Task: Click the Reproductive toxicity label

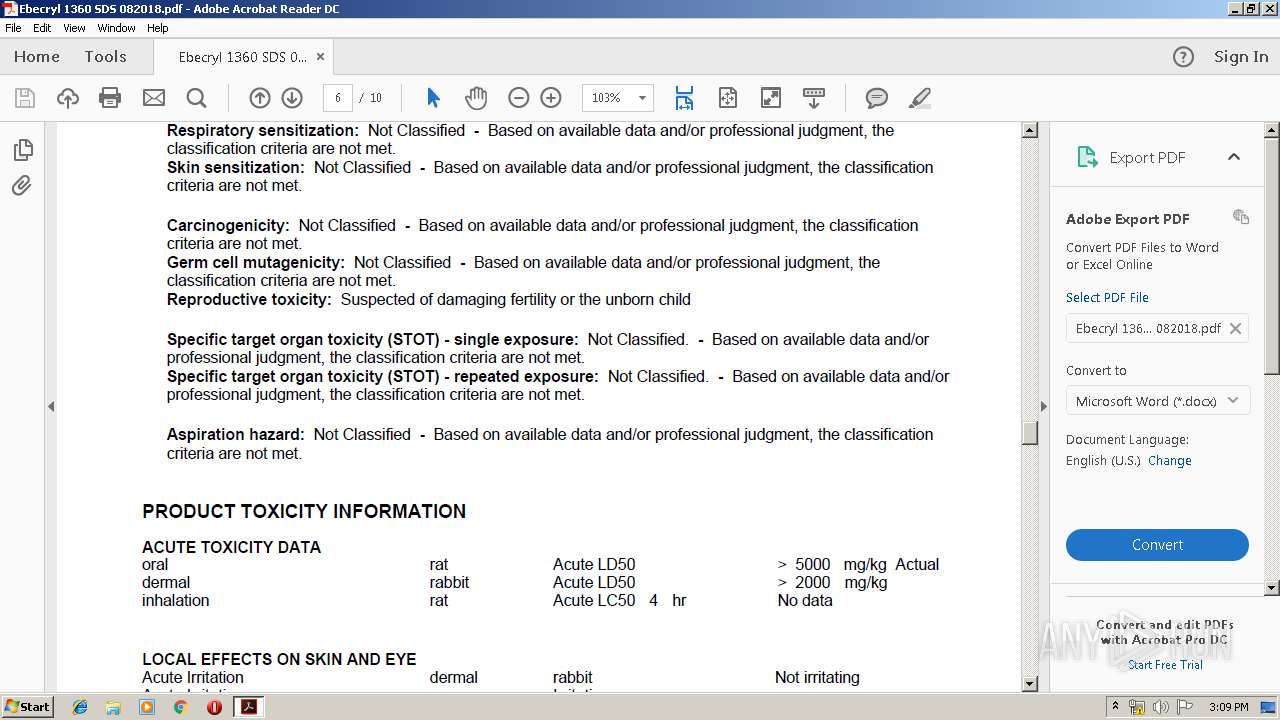Action: 249,299
